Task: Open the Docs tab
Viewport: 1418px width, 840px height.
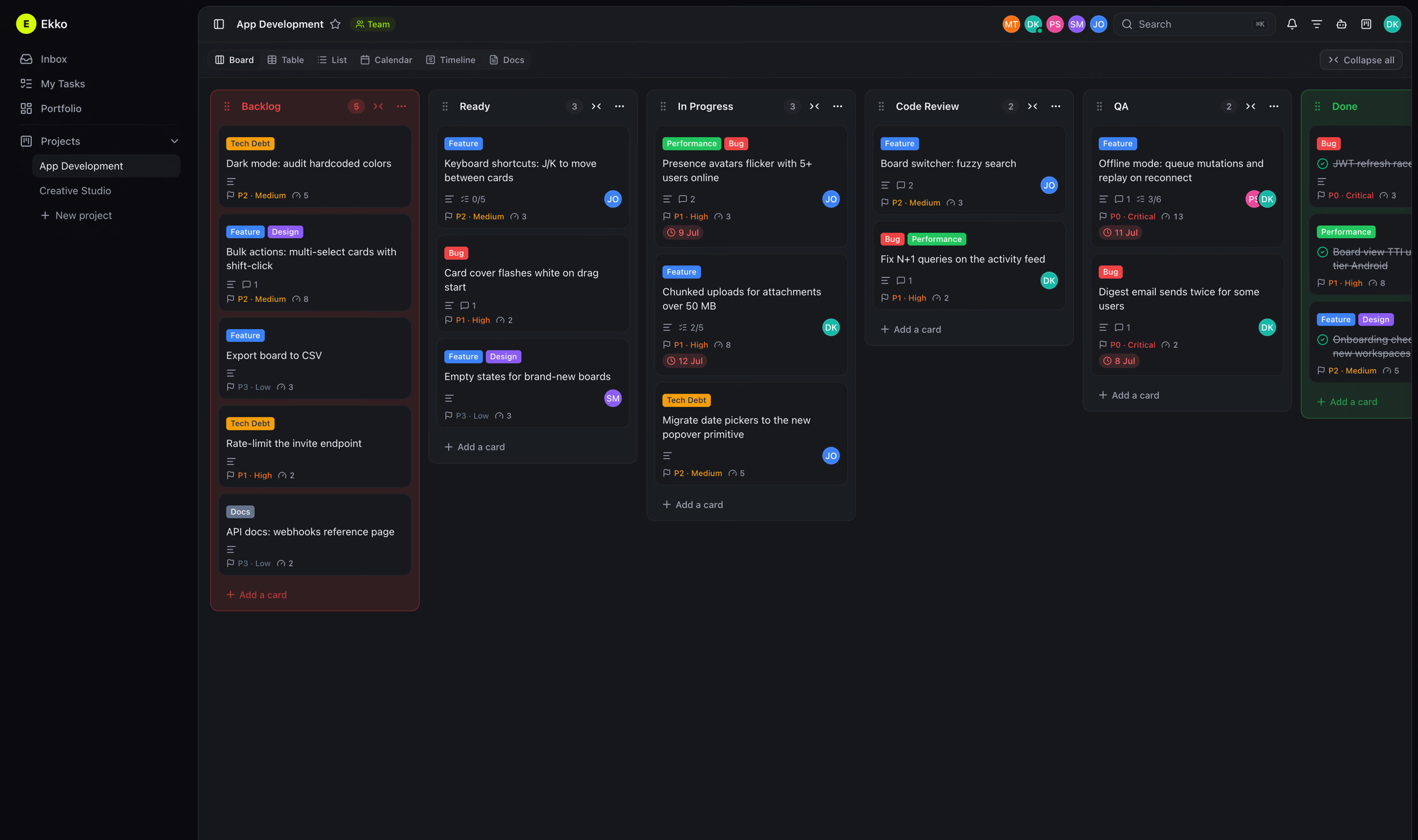Action: tap(507, 60)
